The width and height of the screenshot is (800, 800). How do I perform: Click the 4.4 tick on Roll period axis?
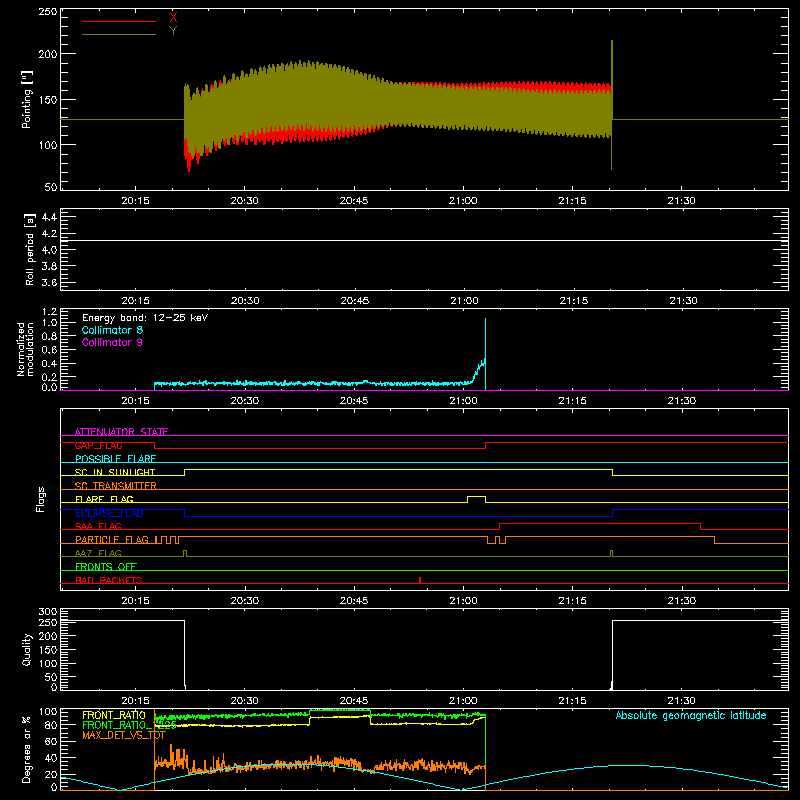pos(49,217)
